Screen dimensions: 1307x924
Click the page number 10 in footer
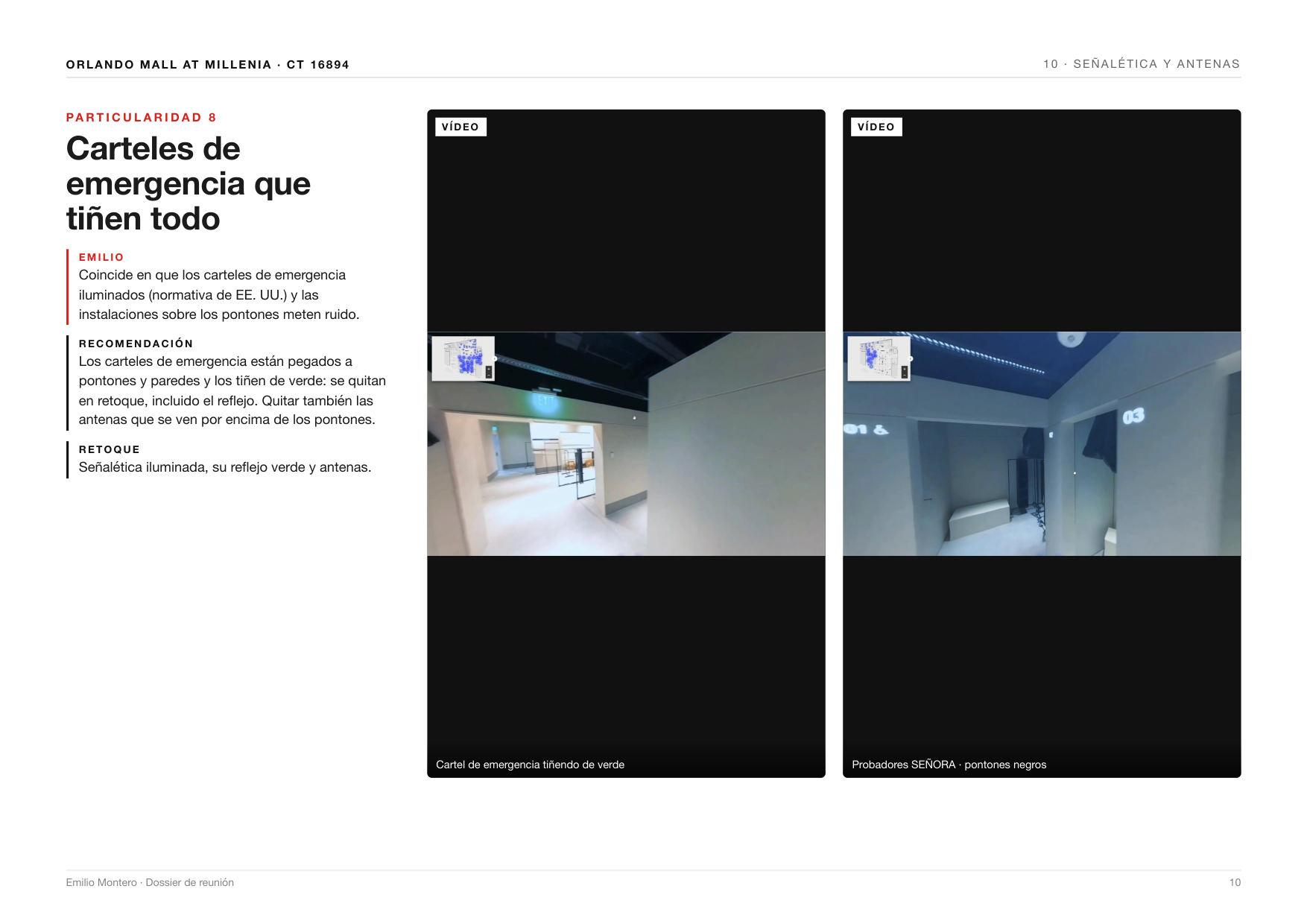click(x=1235, y=882)
